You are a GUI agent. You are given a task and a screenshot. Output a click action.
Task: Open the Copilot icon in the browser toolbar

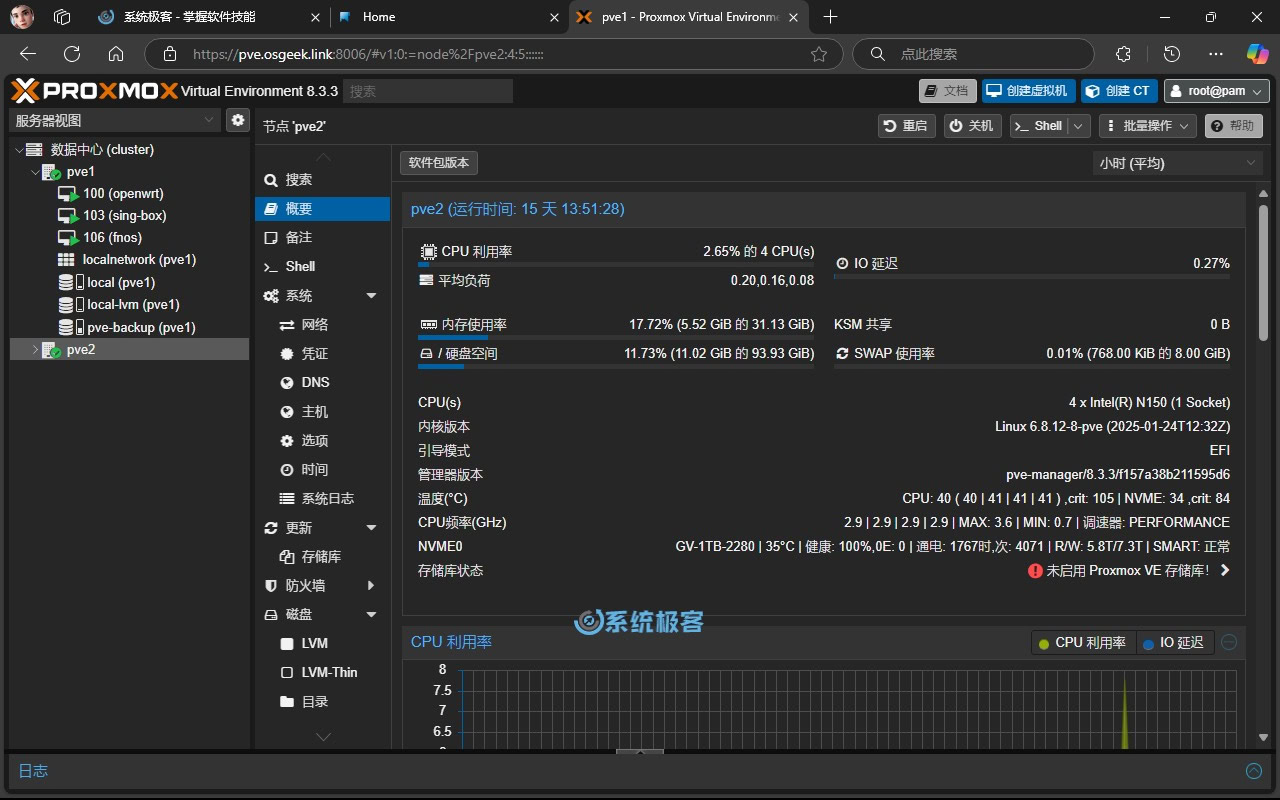(x=1256, y=54)
